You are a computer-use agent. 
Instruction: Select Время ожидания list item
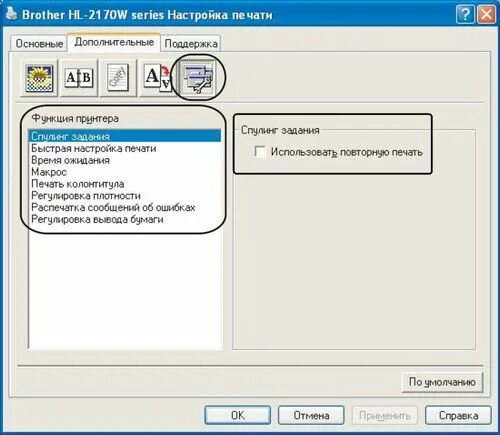[125, 160]
